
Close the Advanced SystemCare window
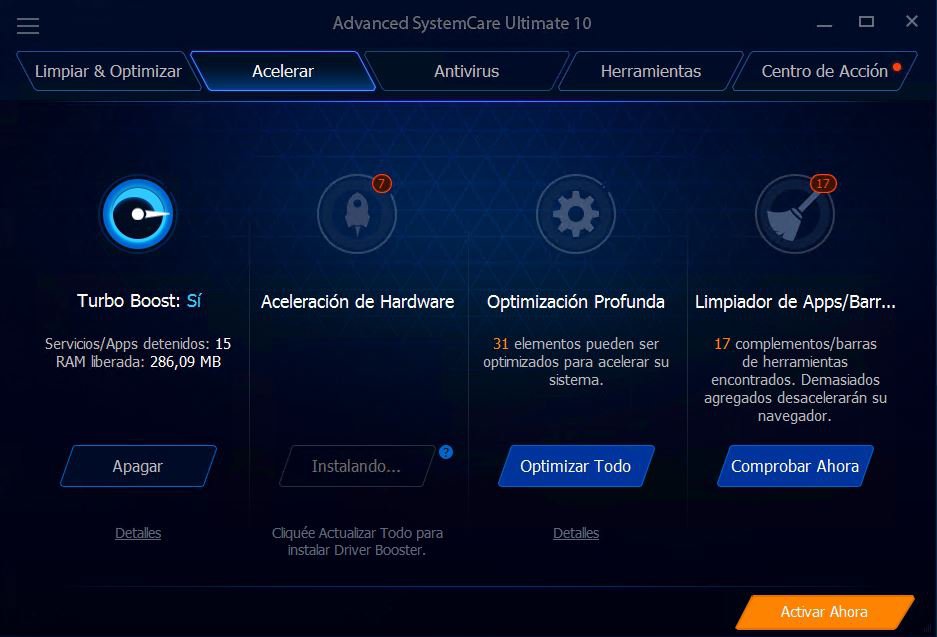[x=911, y=22]
